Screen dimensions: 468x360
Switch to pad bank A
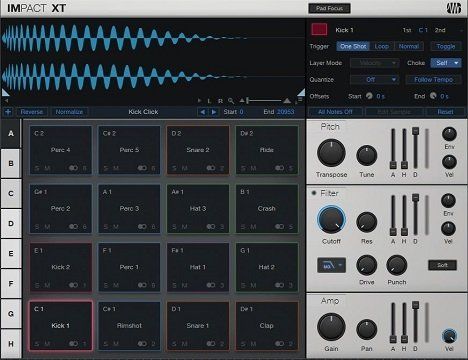11,134
